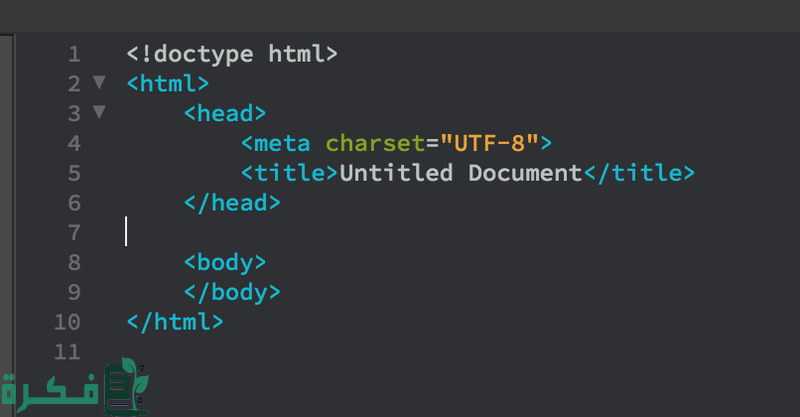Viewport: 800px width, 417px height.
Task: Click the closing title tag
Action: (638, 172)
